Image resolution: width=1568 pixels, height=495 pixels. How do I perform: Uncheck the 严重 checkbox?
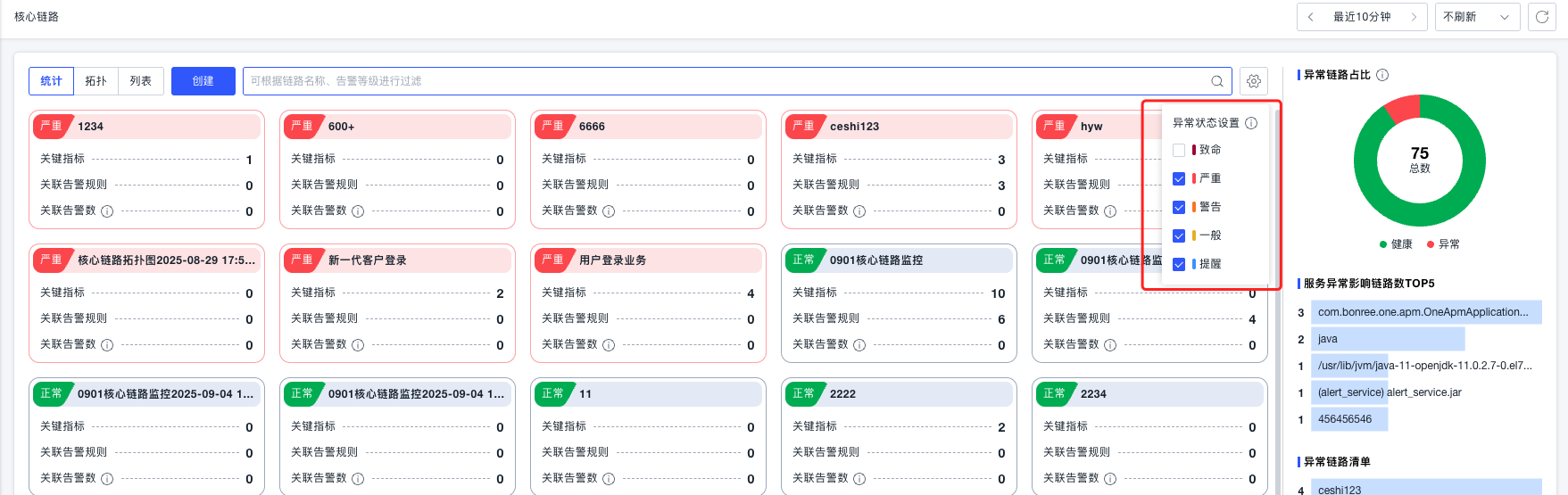click(1179, 179)
